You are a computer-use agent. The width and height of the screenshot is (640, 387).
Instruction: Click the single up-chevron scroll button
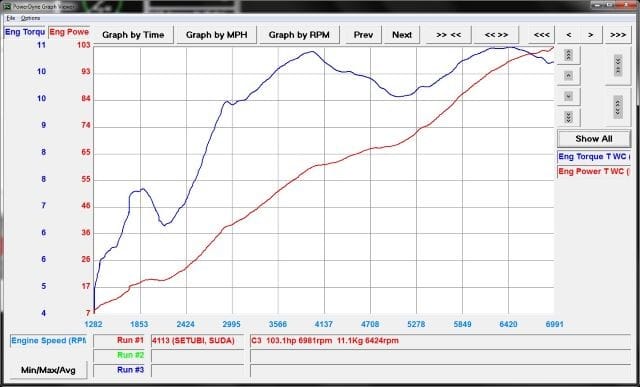(568, 76)
